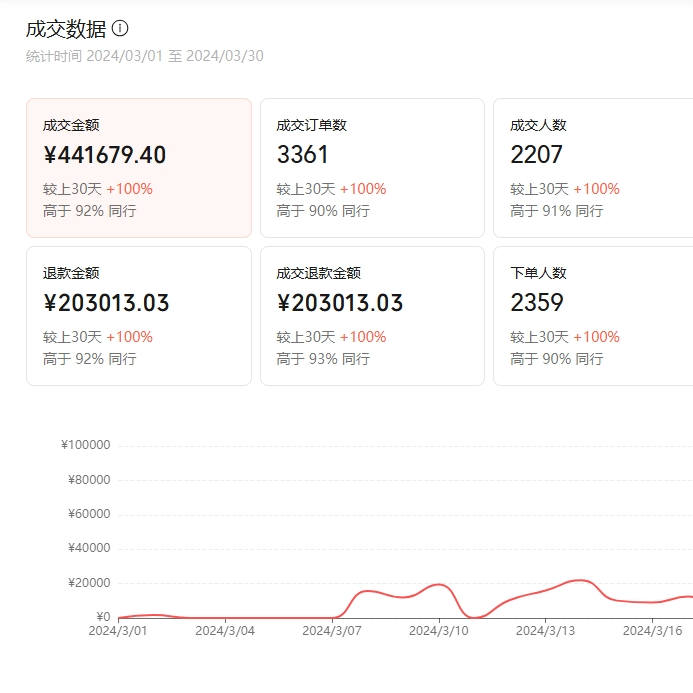
Task: Click the 2207 buyer count value
Action: [536, 155]
